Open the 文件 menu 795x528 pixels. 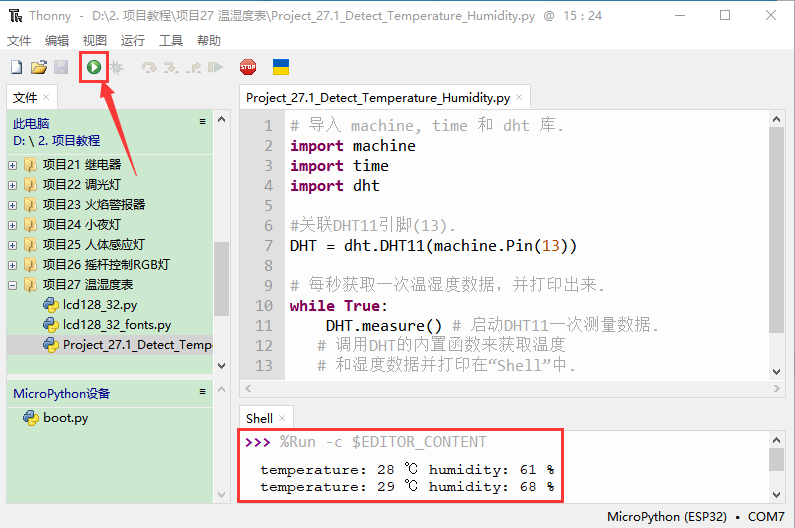[x=19, y=41]
